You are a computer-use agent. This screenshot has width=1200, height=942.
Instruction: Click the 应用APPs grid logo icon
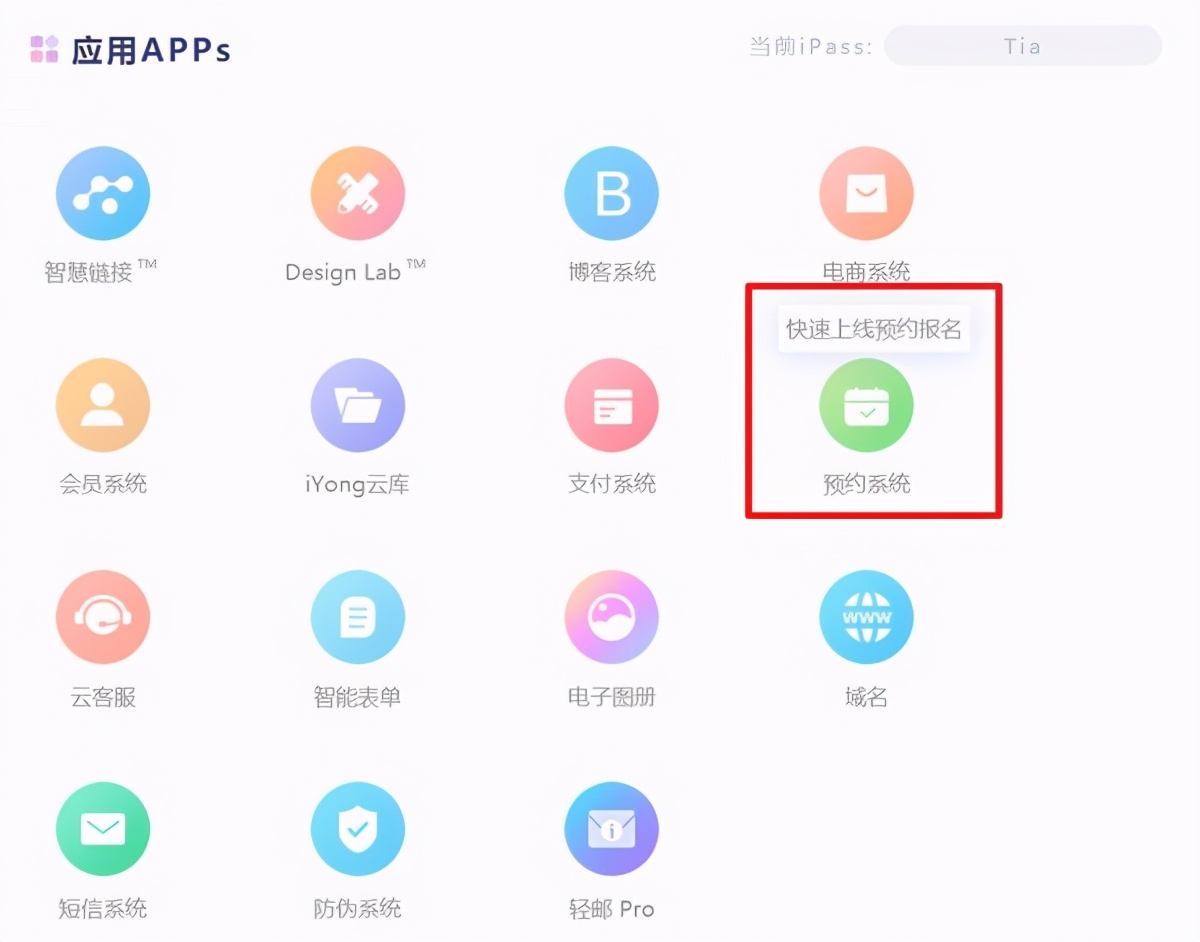[44, 49]
